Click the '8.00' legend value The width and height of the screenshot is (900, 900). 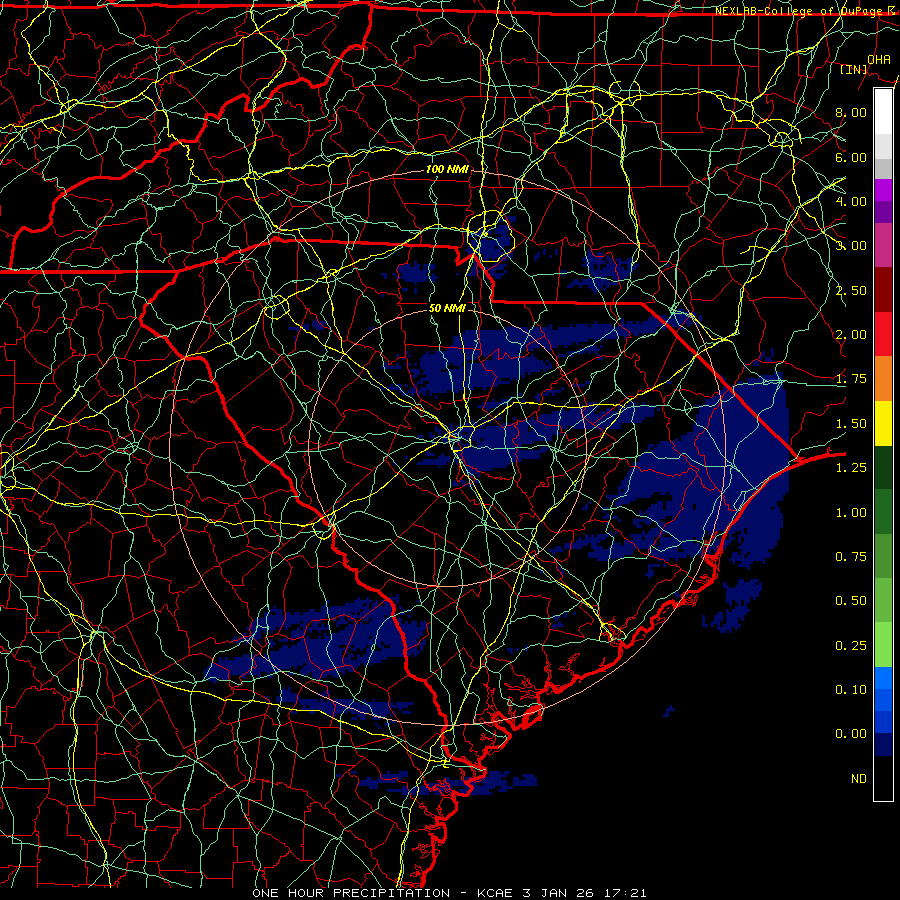(851, 112)
